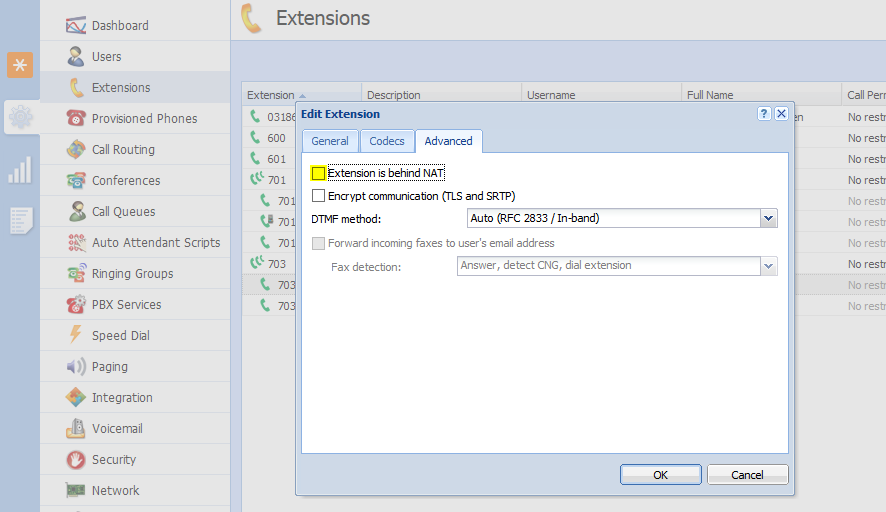The width and height of the screenshot is (886, 512).
Task: Click the Cancel button
Action: [747, 475]
